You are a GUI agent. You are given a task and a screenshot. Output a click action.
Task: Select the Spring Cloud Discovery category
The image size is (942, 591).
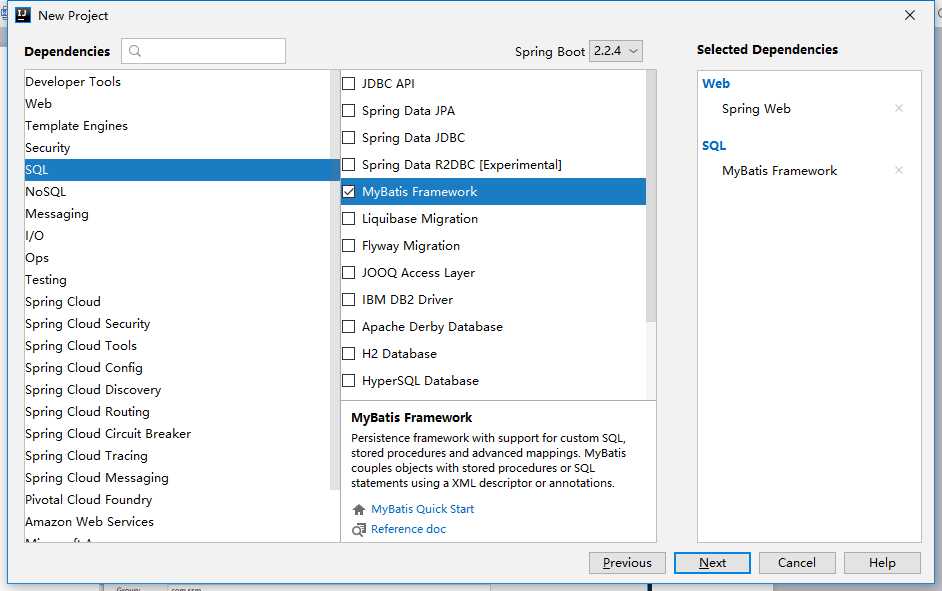point(178,390)
